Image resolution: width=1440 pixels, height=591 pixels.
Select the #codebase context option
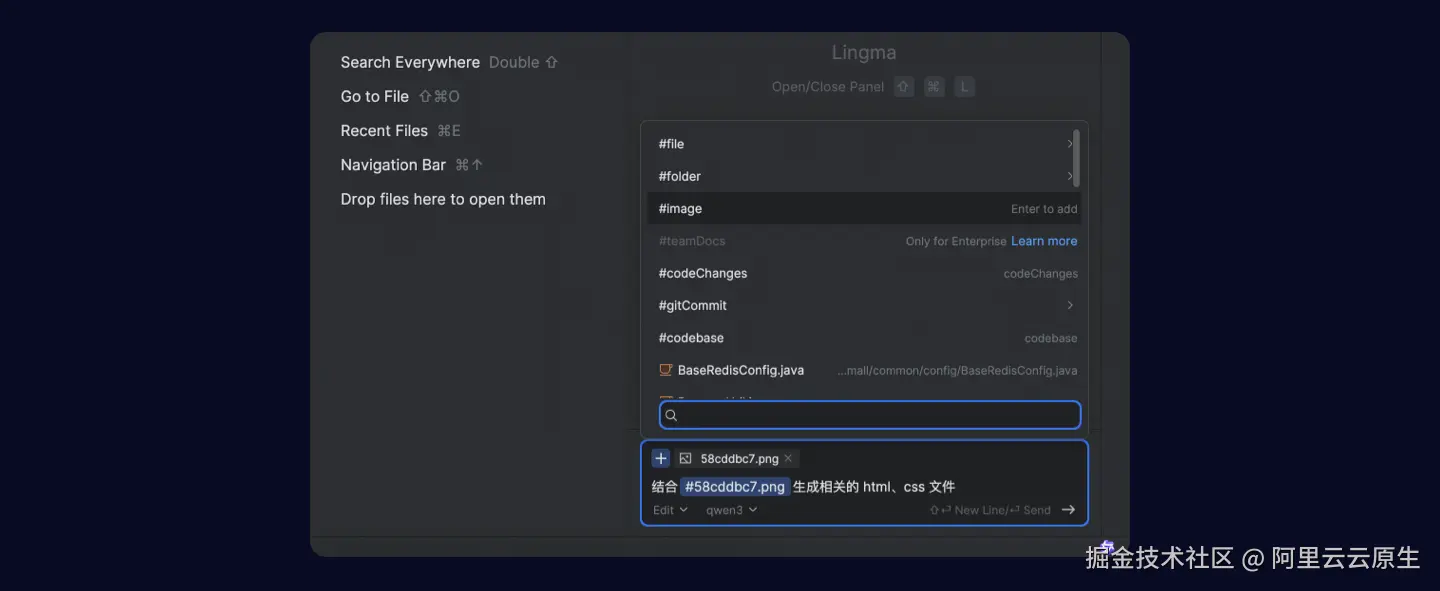[x=862, y=338]
